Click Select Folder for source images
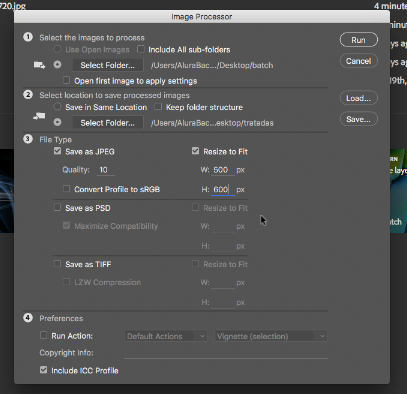 click(108, 65)
